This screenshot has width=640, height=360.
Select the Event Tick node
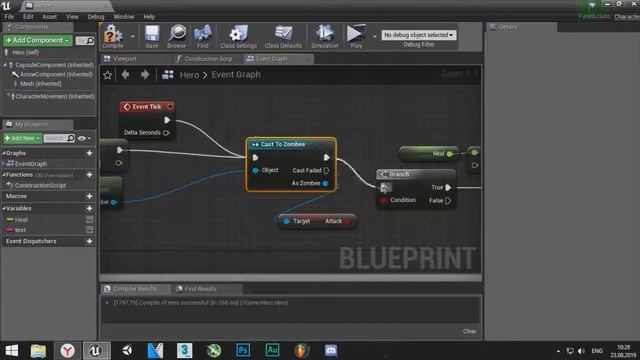147,107
